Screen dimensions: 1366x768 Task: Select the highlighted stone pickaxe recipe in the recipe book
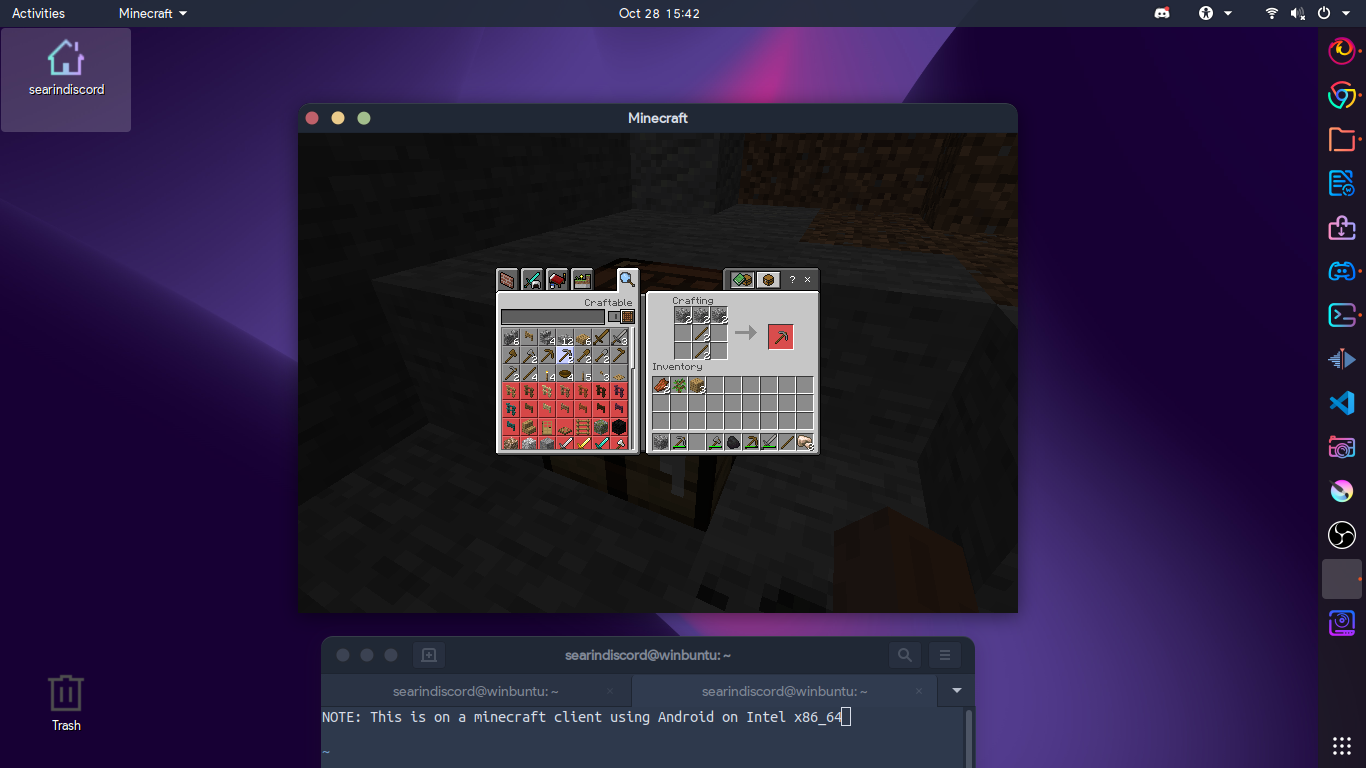point(565,356)
